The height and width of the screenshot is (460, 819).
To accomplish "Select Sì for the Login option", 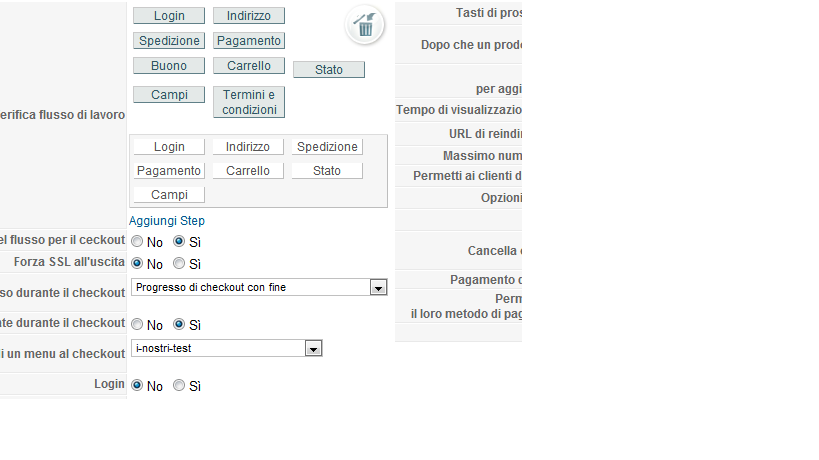I will coord(179,385).
